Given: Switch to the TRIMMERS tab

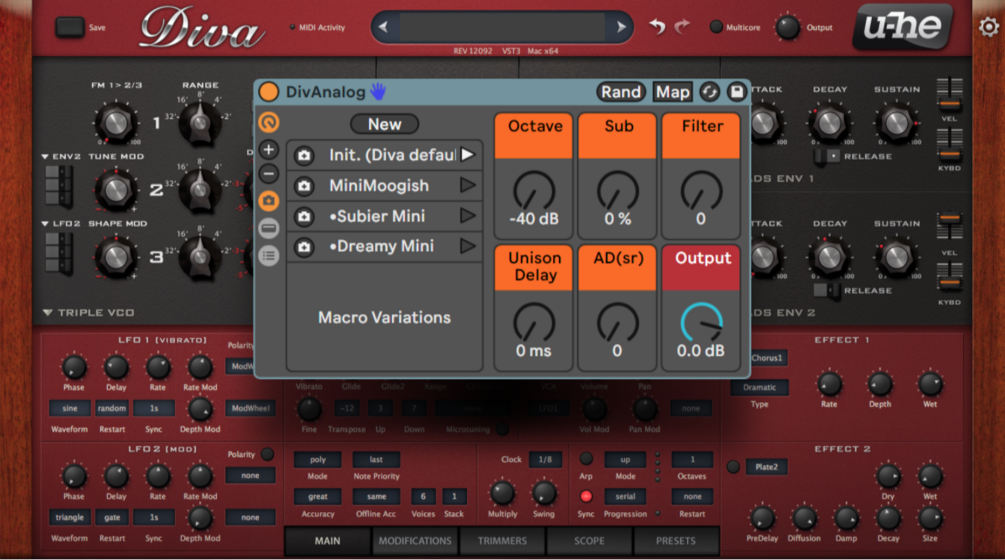Looking at the screenshot, I should [502, 541].
